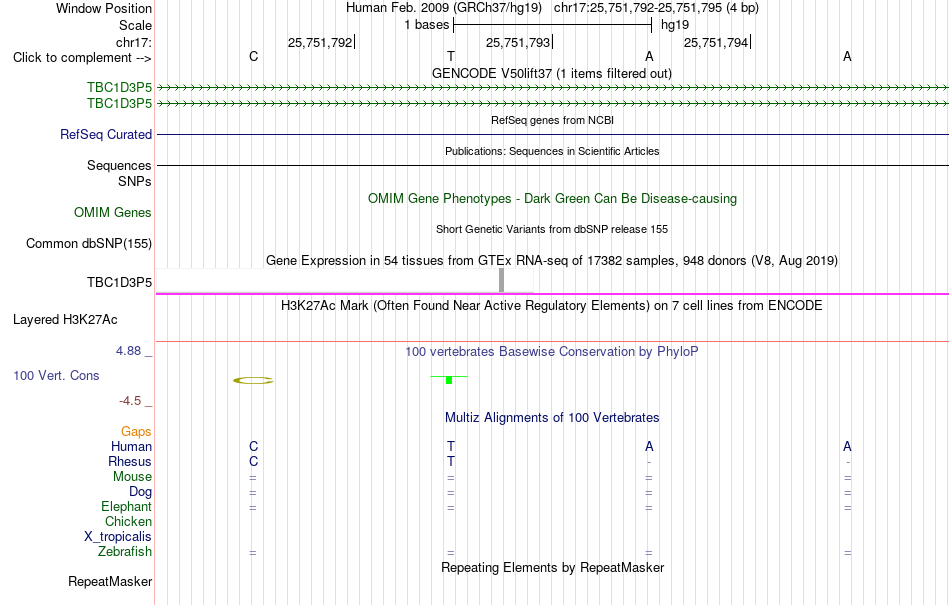Click base T in the Rhesus alignment row
This screenshot has width=950, height=605.
pyautogui.click(x=451, y=461)
